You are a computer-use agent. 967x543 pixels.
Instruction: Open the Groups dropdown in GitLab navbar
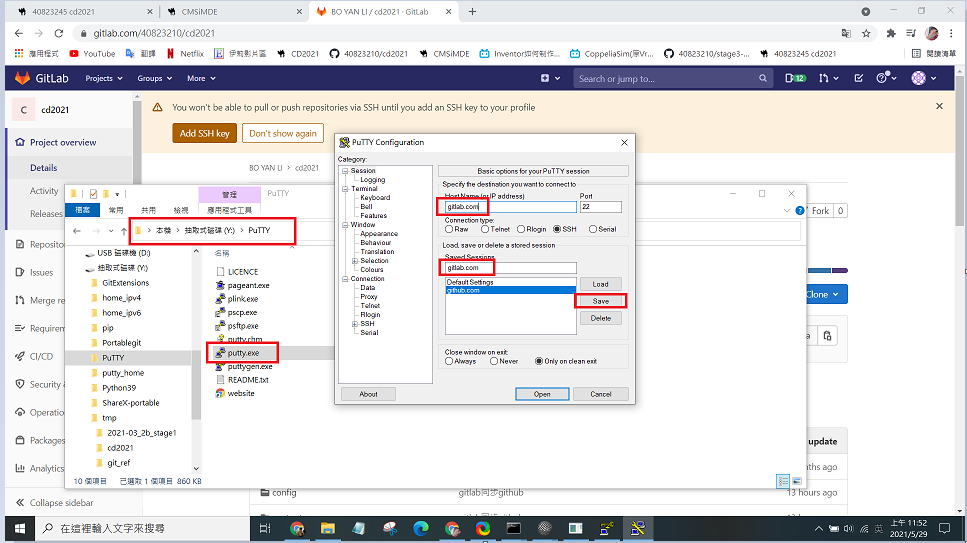click(154, 78)
